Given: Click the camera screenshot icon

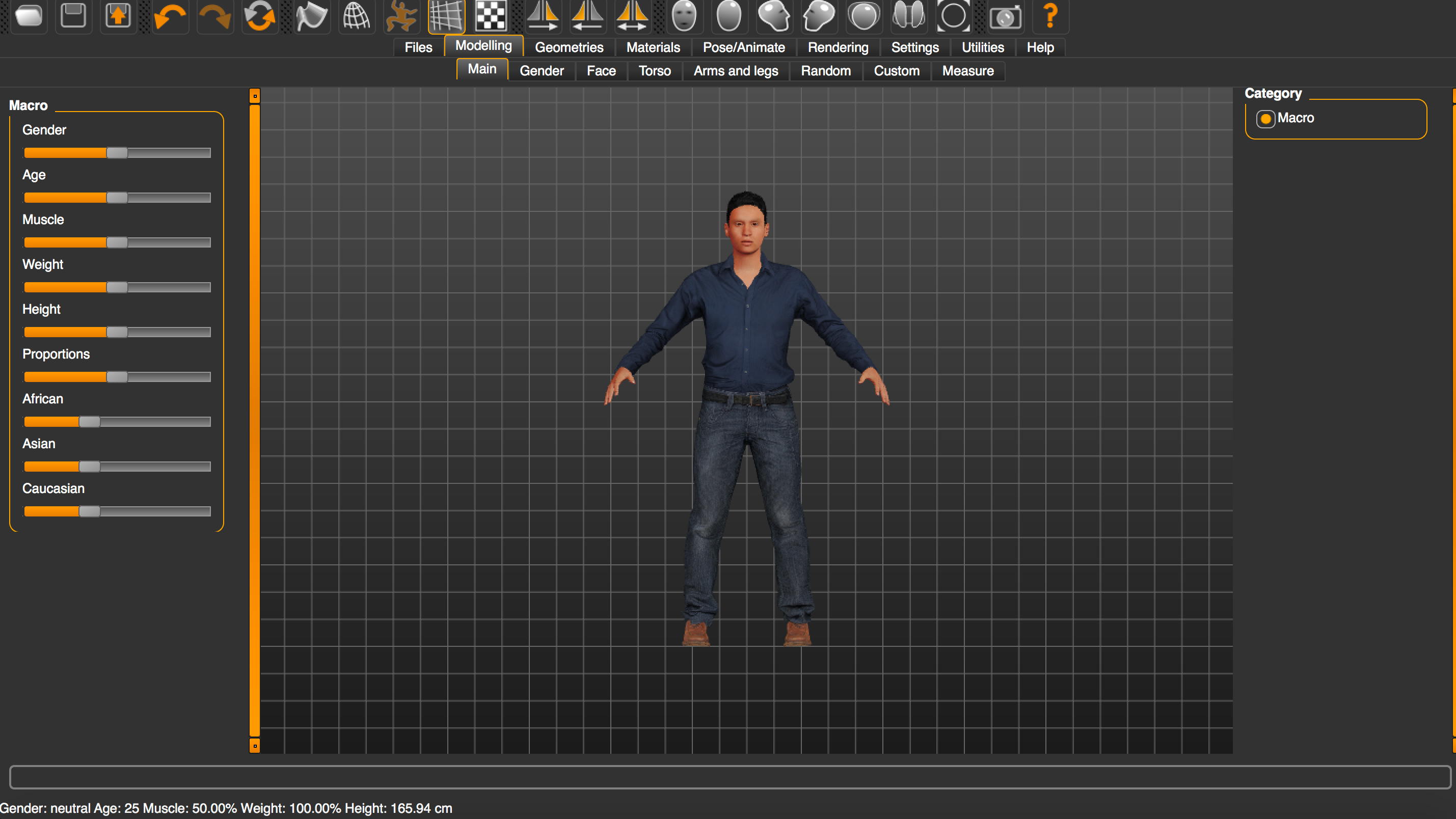Looking at the screenshot, I should 1005,16.
